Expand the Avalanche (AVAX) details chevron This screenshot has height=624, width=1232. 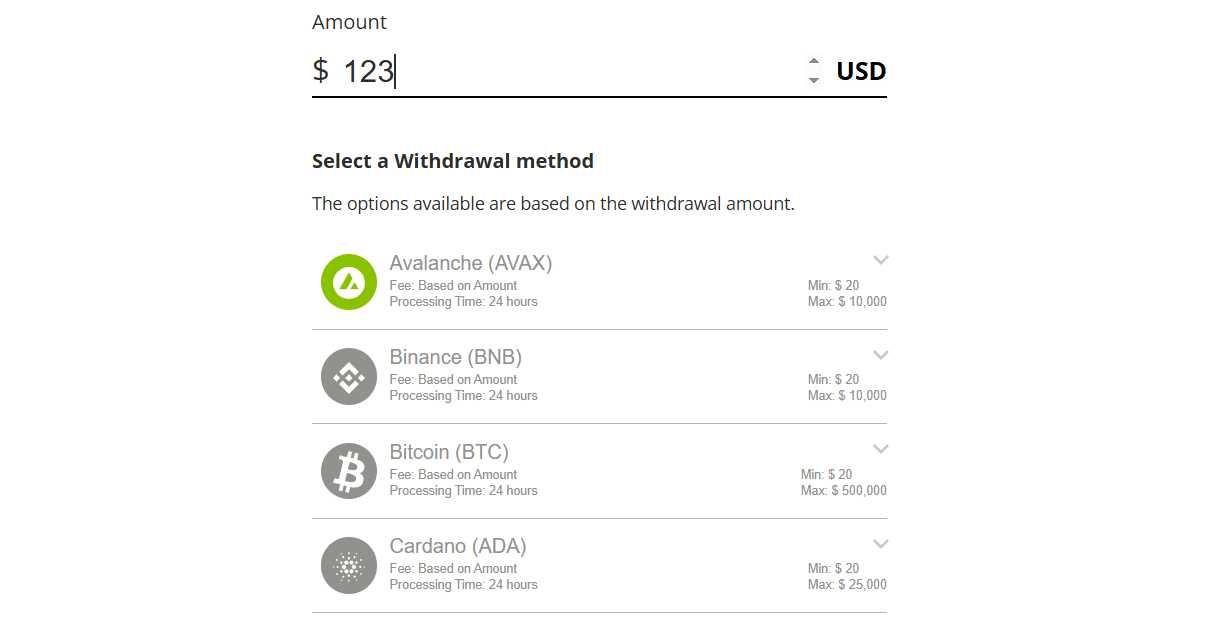tap(881, 259)
